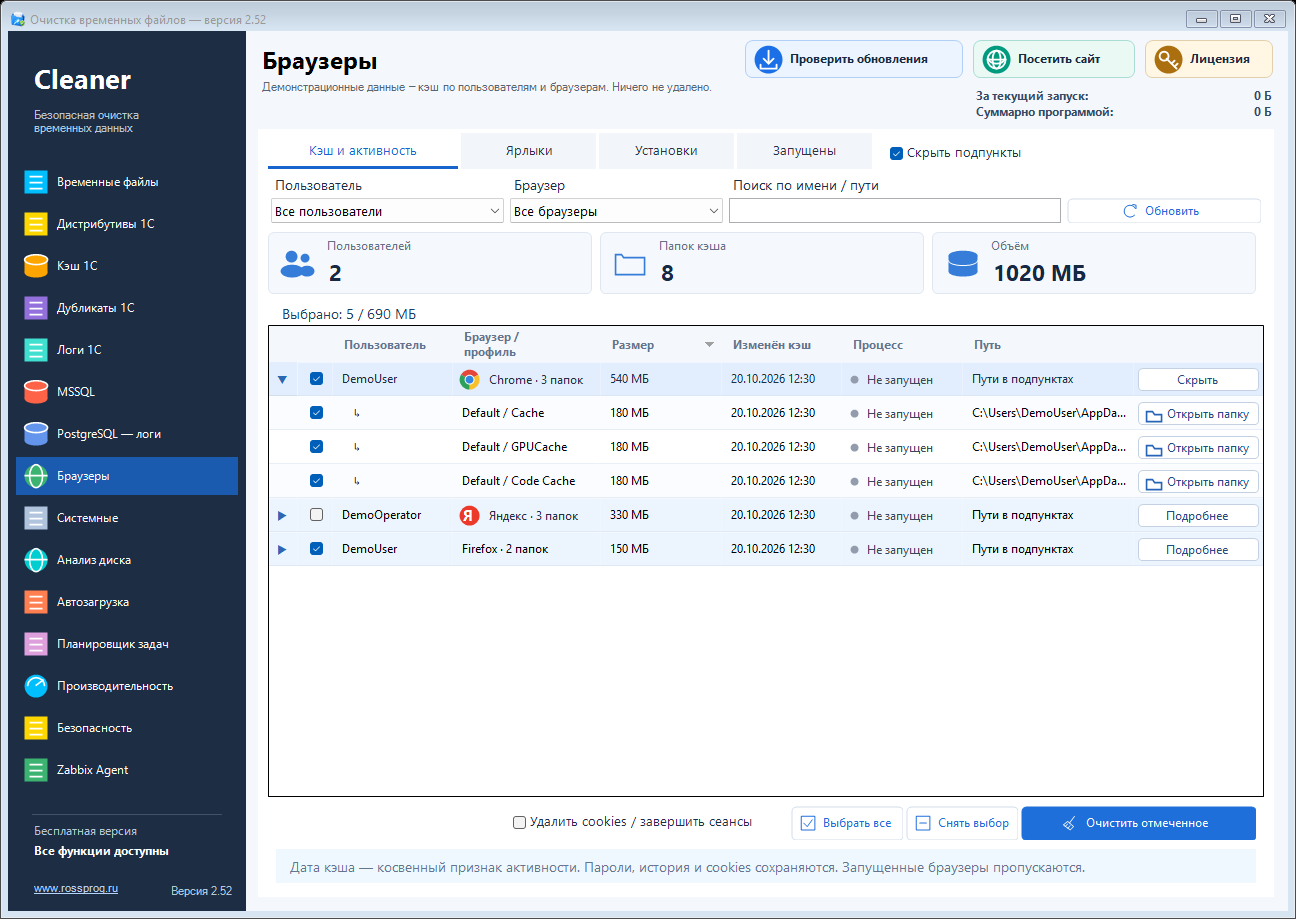Viewport: 1296px width, 919px height.
Task: Open the Zabbix Agent icon
Action: point(36,770)
